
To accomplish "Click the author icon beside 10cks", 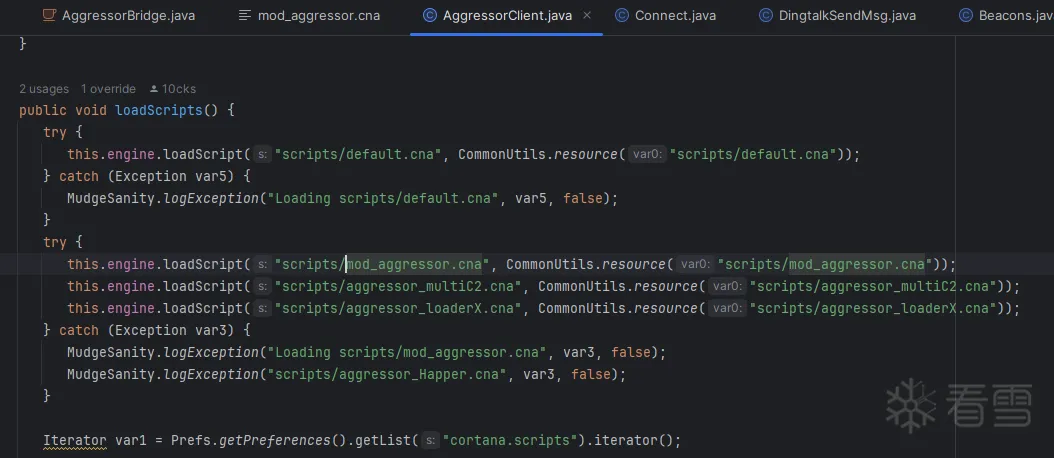I will point(154,89).
